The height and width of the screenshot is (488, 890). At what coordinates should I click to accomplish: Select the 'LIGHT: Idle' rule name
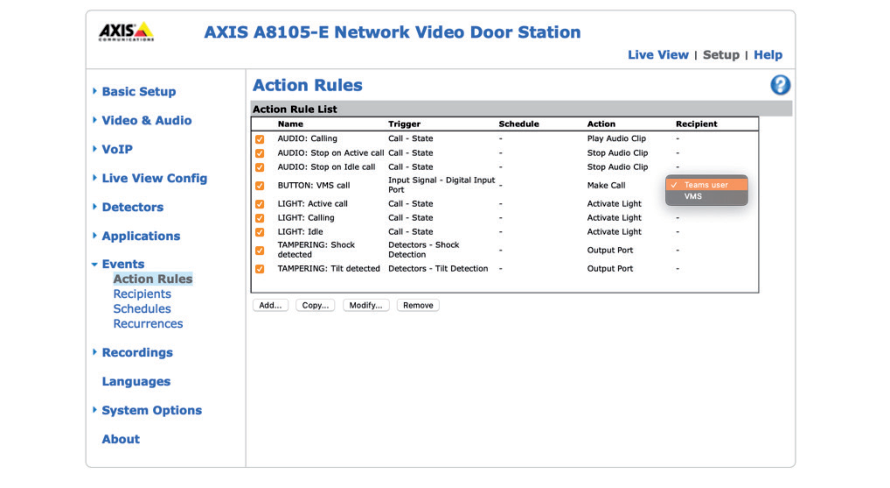tap(300, 232)
